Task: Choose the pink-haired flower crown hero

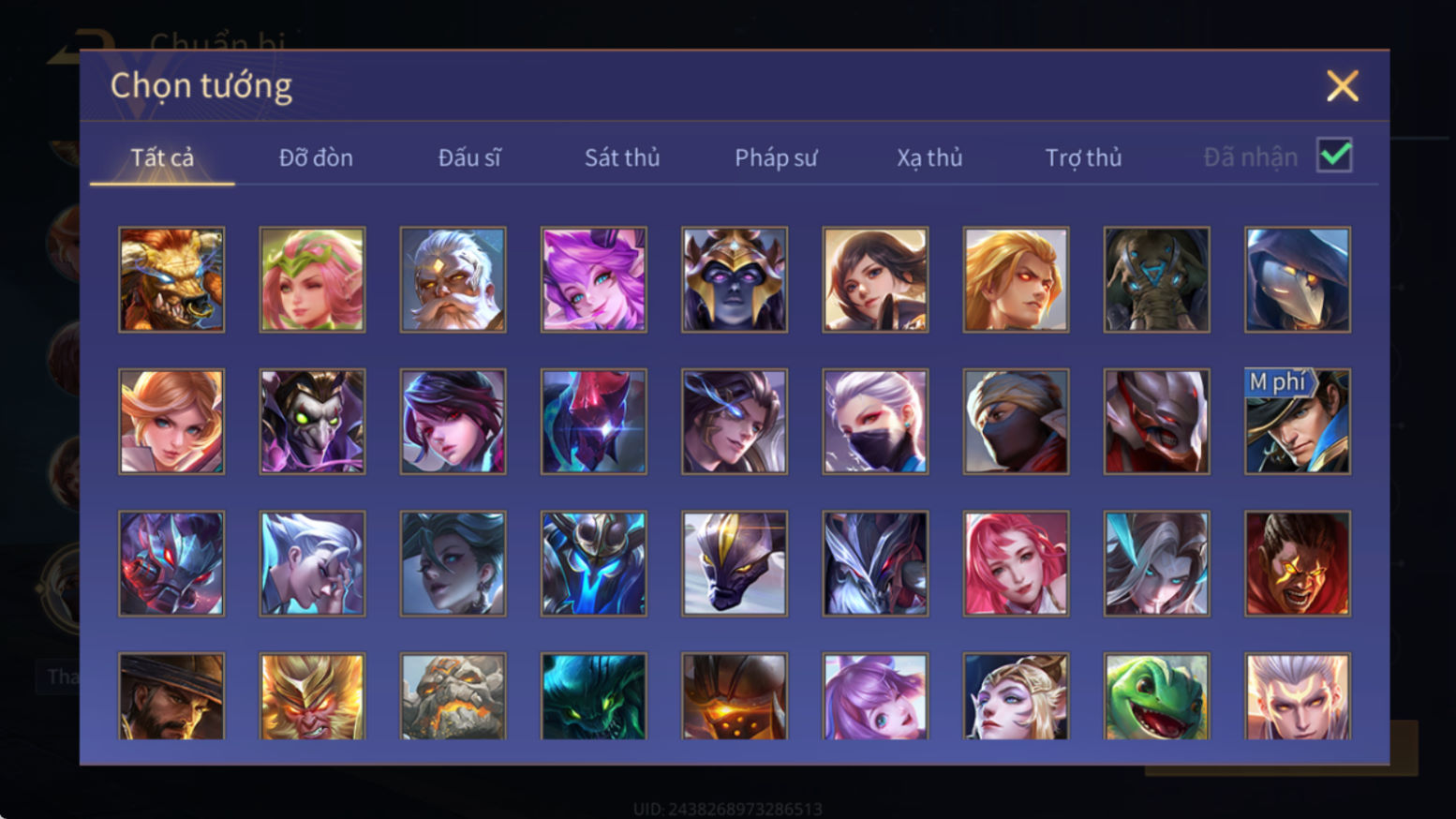Action: click(x=312, y=279)
